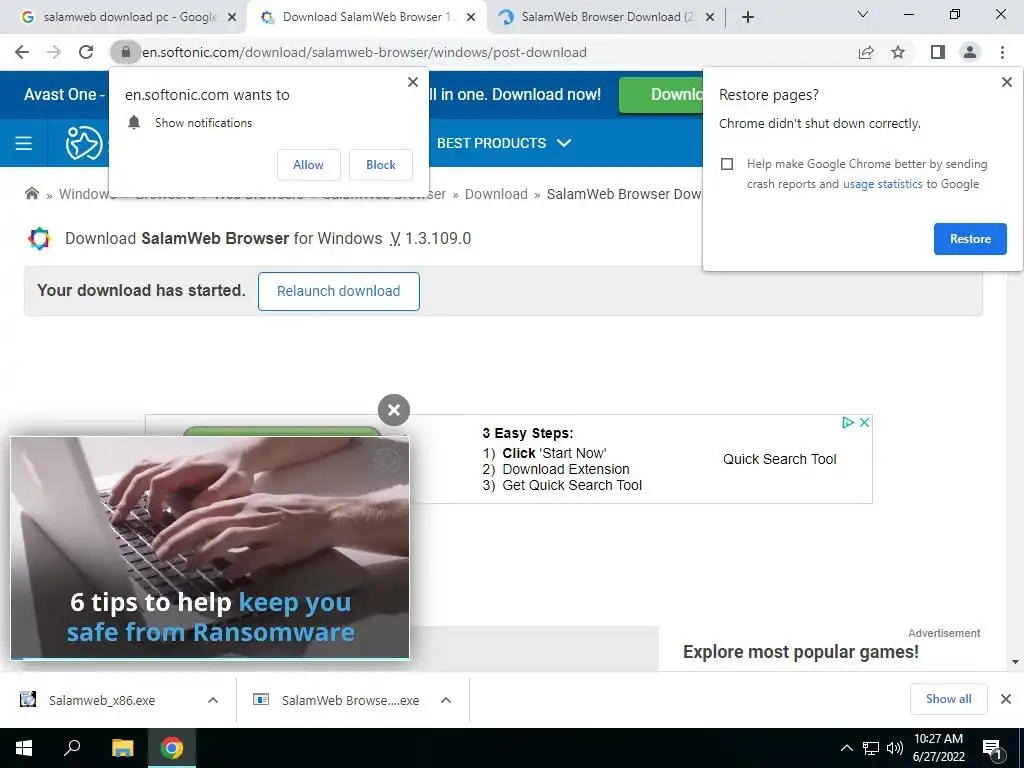
Task: Click ransomware tips video thumbnail
Action: 210,548
